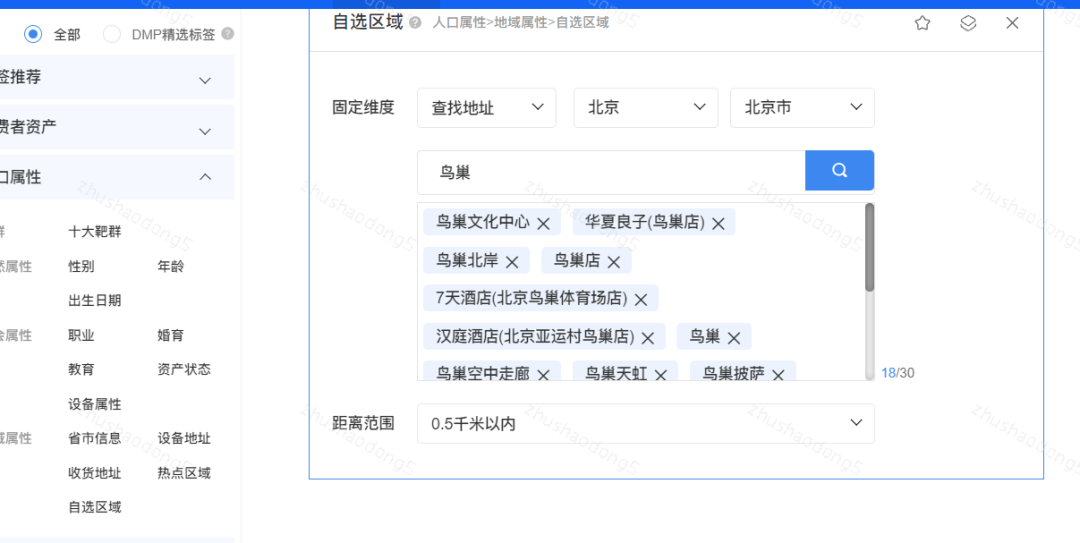Image resolution: width=1080 pixels, height=543 pixels.
Task: Select the 教育 tag
Action: point(81,369)
